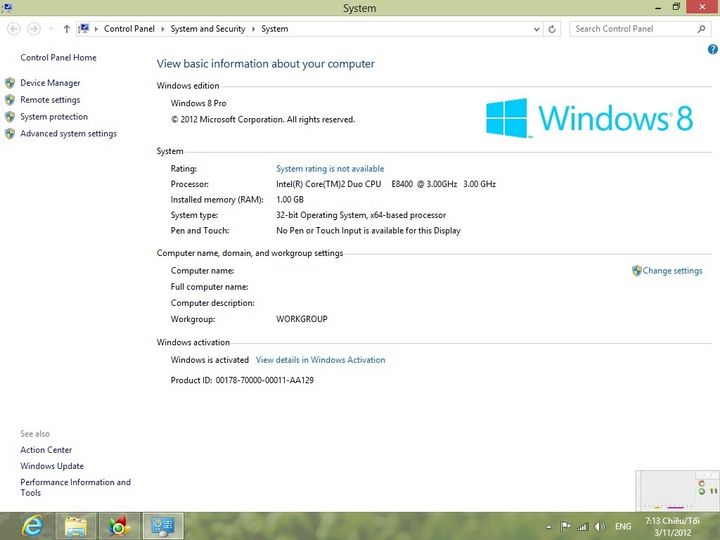720x540 pixels.
Task: Open File Explorer from the taskbar
Action: [x=76, y=526]
